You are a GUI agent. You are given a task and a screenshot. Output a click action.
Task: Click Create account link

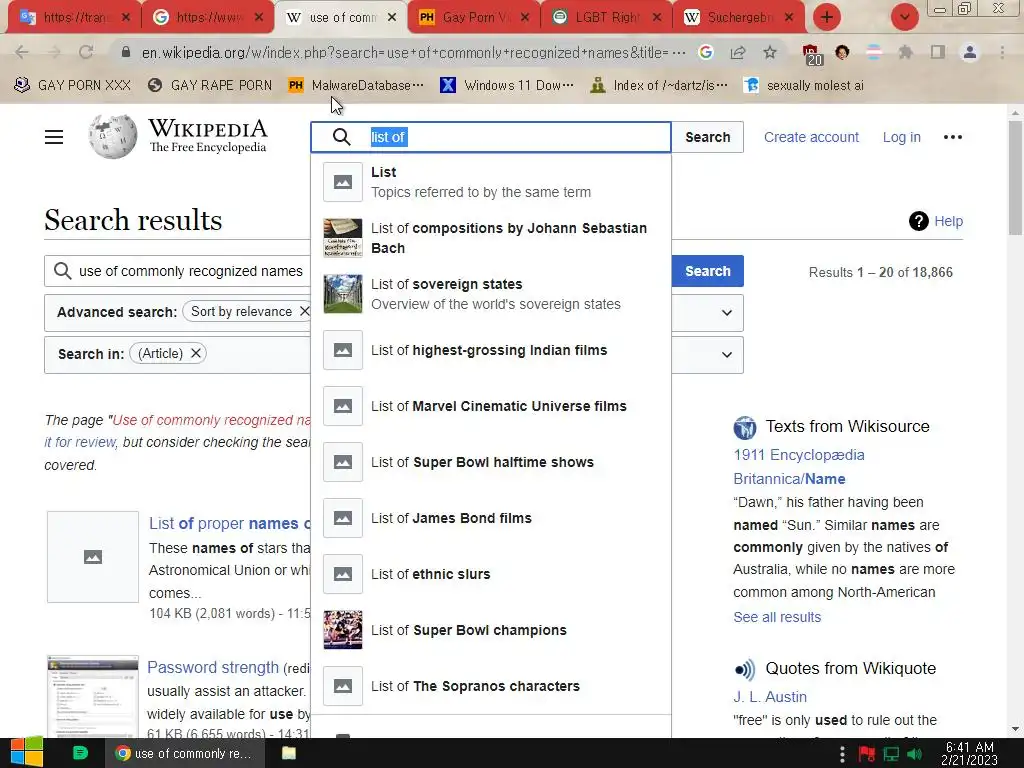click(x=811, y=137)
